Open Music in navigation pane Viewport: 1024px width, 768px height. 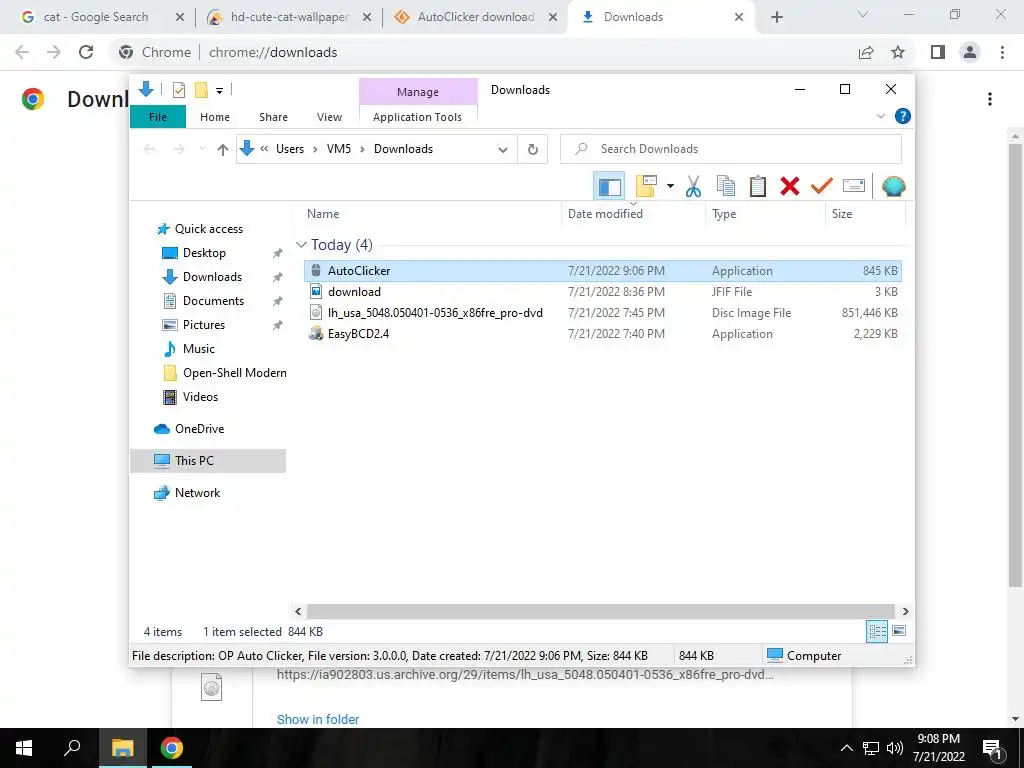pyautogui.click(x=198, y=349)
